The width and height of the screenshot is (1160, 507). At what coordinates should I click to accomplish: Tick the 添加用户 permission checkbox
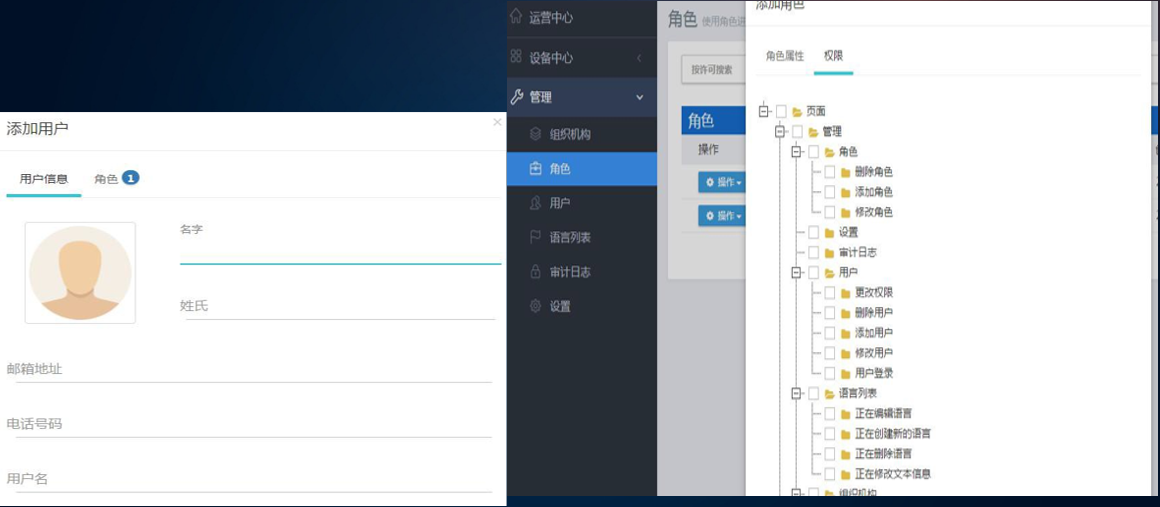click(x=829, y=332)
